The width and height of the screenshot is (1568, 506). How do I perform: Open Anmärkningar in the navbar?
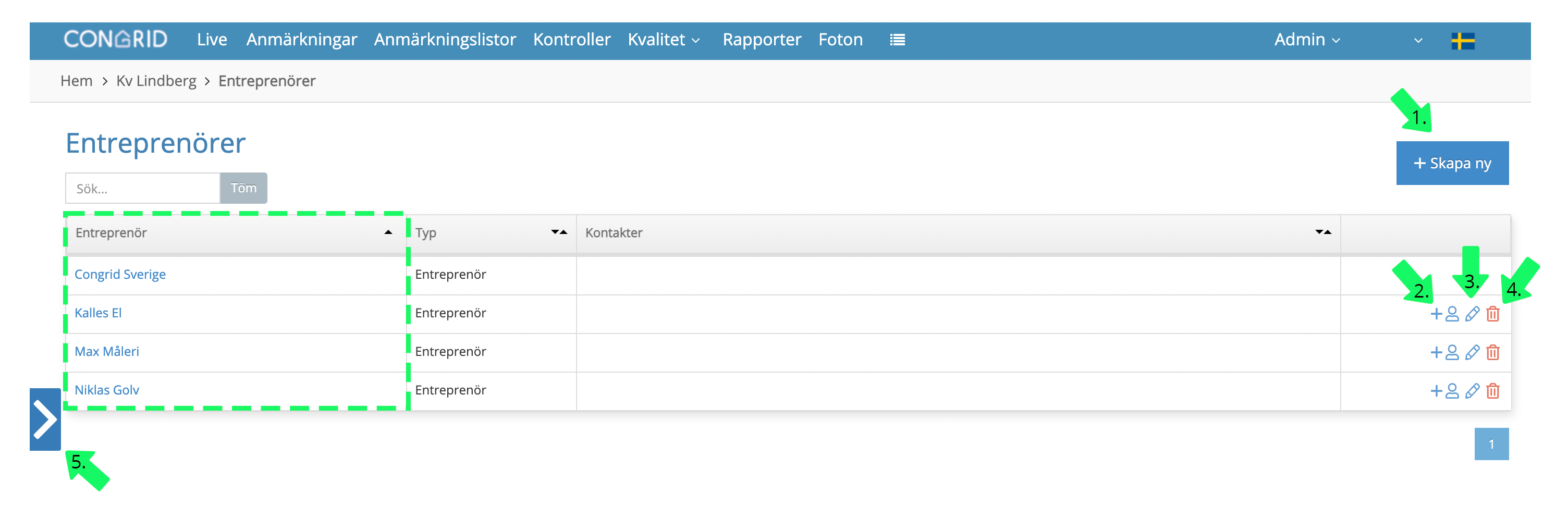(x=301, y=40)
